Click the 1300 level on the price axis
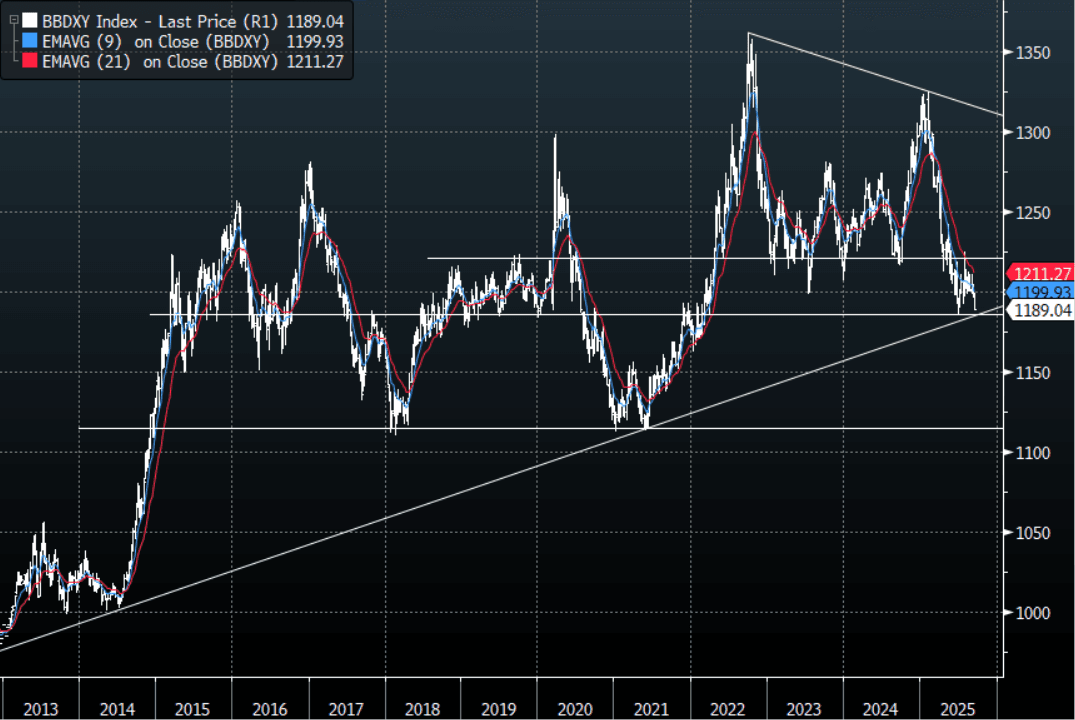This screenshot has height=720, width=1075. coord(1029,132)
